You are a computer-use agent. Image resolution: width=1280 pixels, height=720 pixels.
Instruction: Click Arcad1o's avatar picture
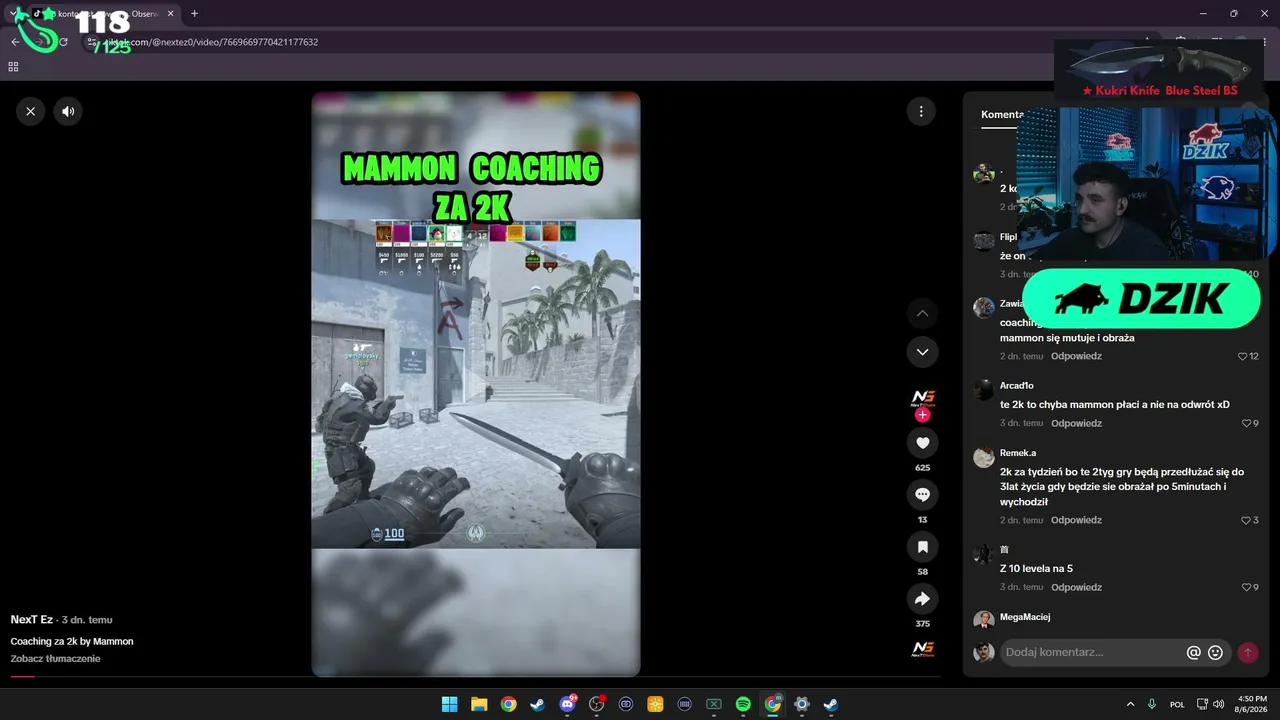[984, 390]
